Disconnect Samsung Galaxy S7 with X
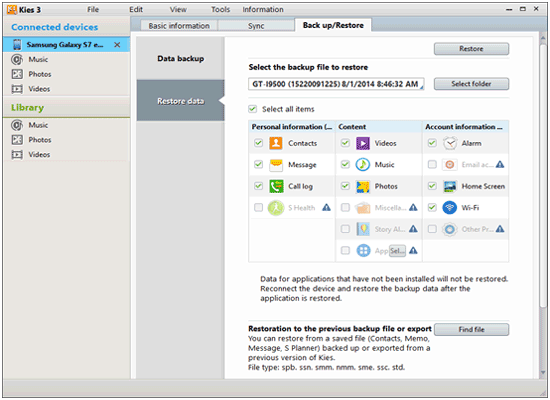Screen dimensions: 550x400 click(117, 45)
